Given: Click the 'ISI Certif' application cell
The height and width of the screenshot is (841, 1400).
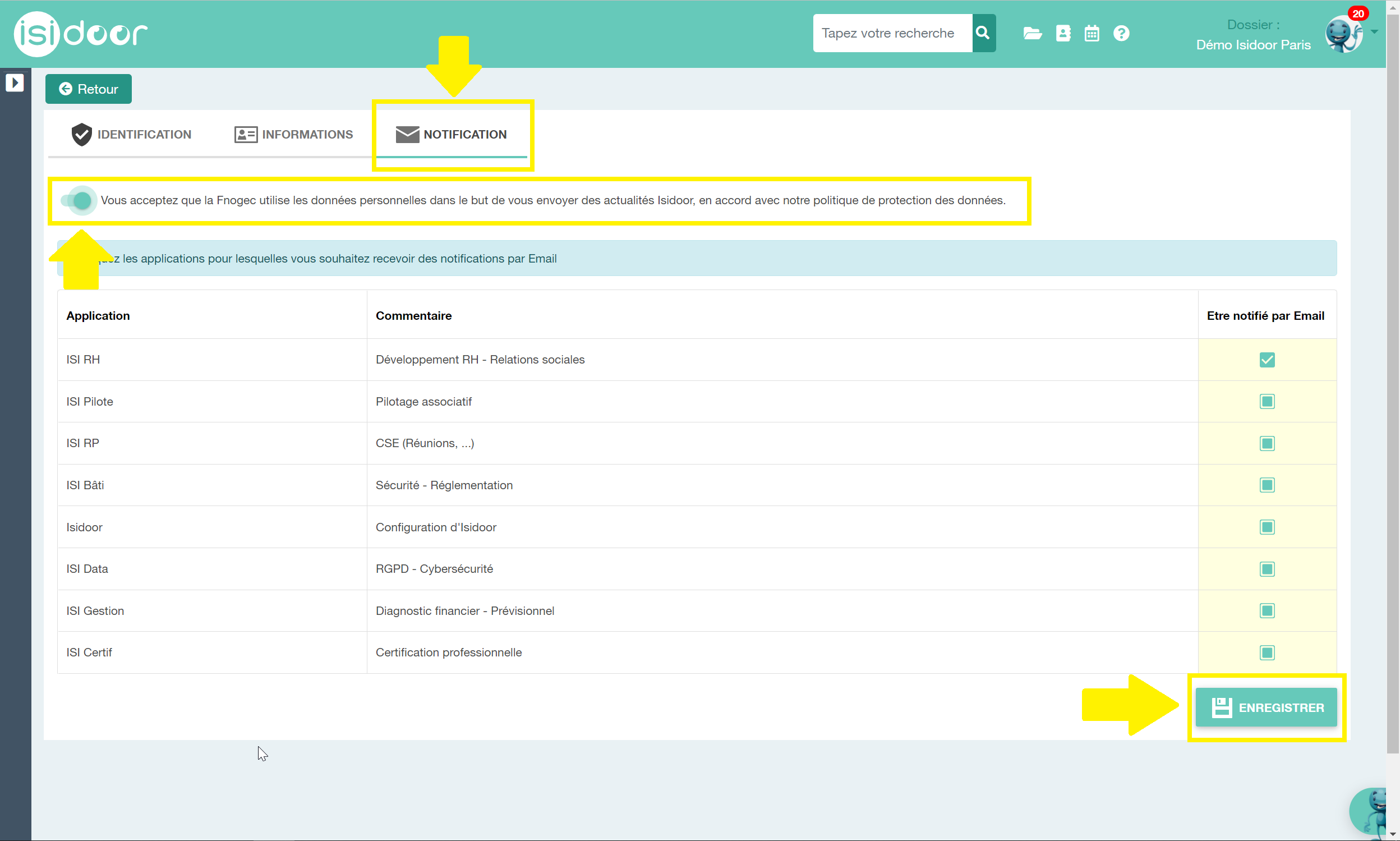Looking at the screenshot, I should pyautogui.click(x=212, y=653).
